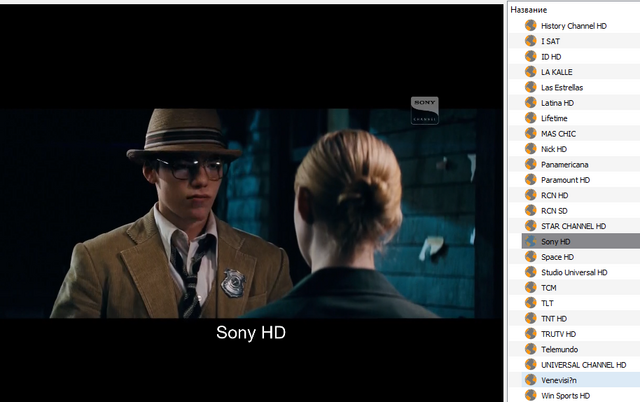Screen dimensions: 640x402
Task: Choose the TNT HD channel name
Action: pyautogui.click(x=554, y=318)
